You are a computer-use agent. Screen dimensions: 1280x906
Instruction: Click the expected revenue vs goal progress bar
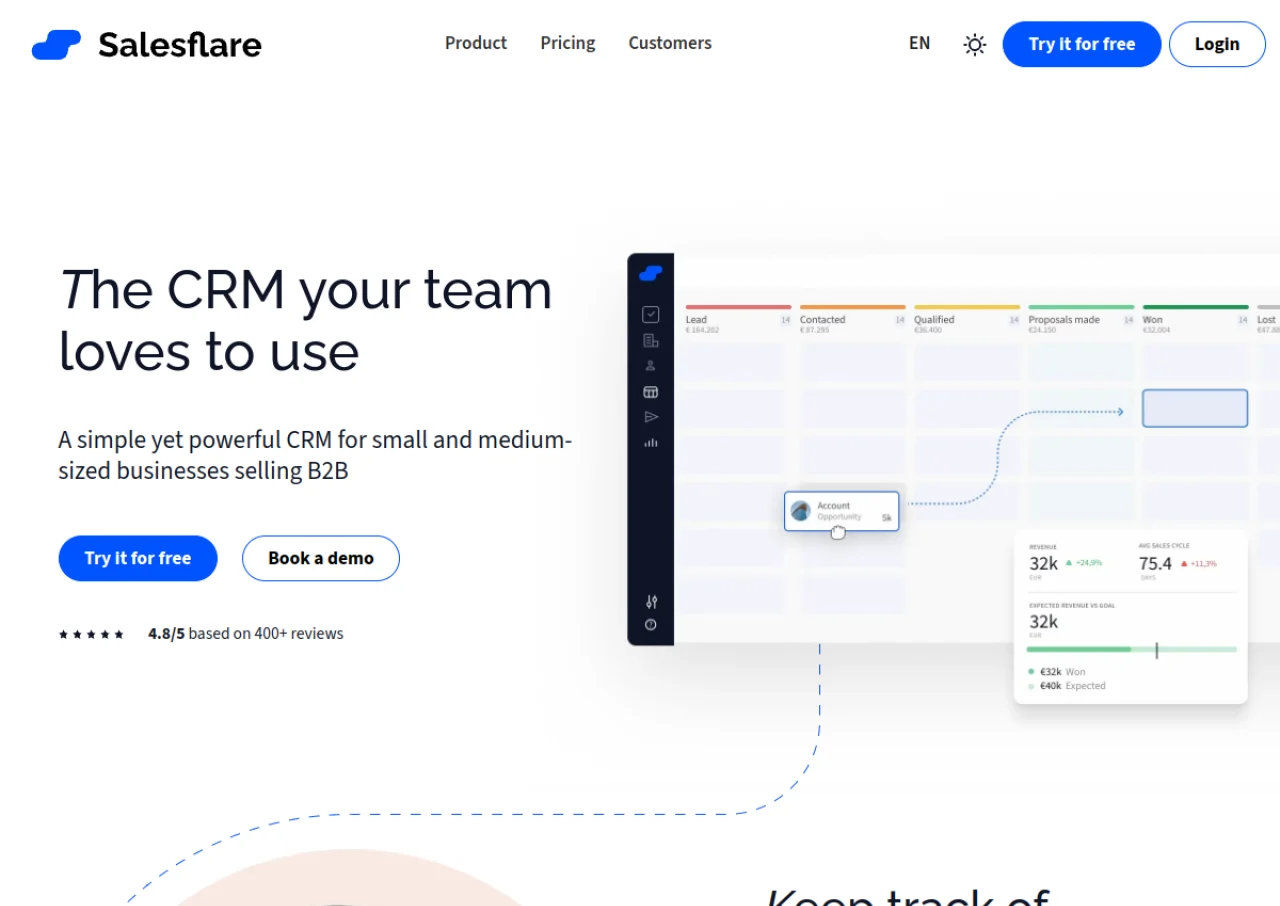[1132, 650]
